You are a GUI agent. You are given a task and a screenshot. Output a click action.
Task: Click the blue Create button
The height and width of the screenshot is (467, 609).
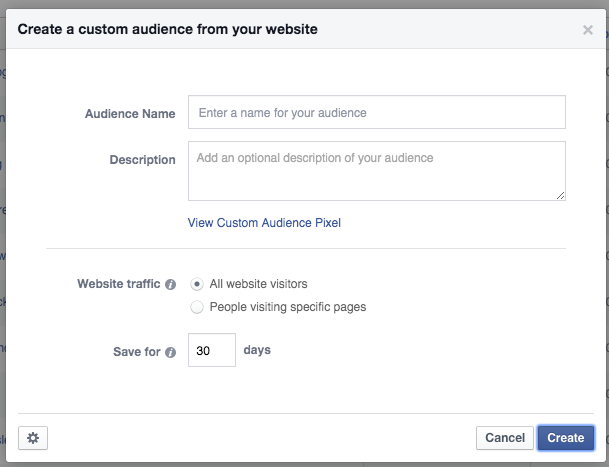565,438
